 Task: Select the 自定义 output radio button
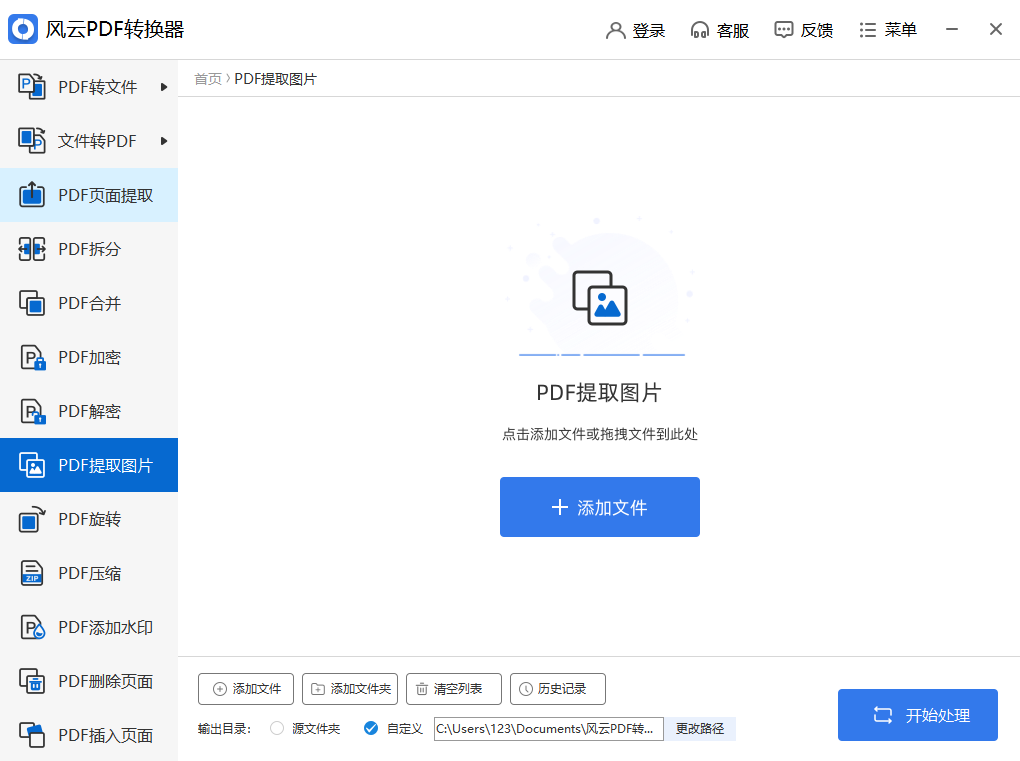[371, 728]
